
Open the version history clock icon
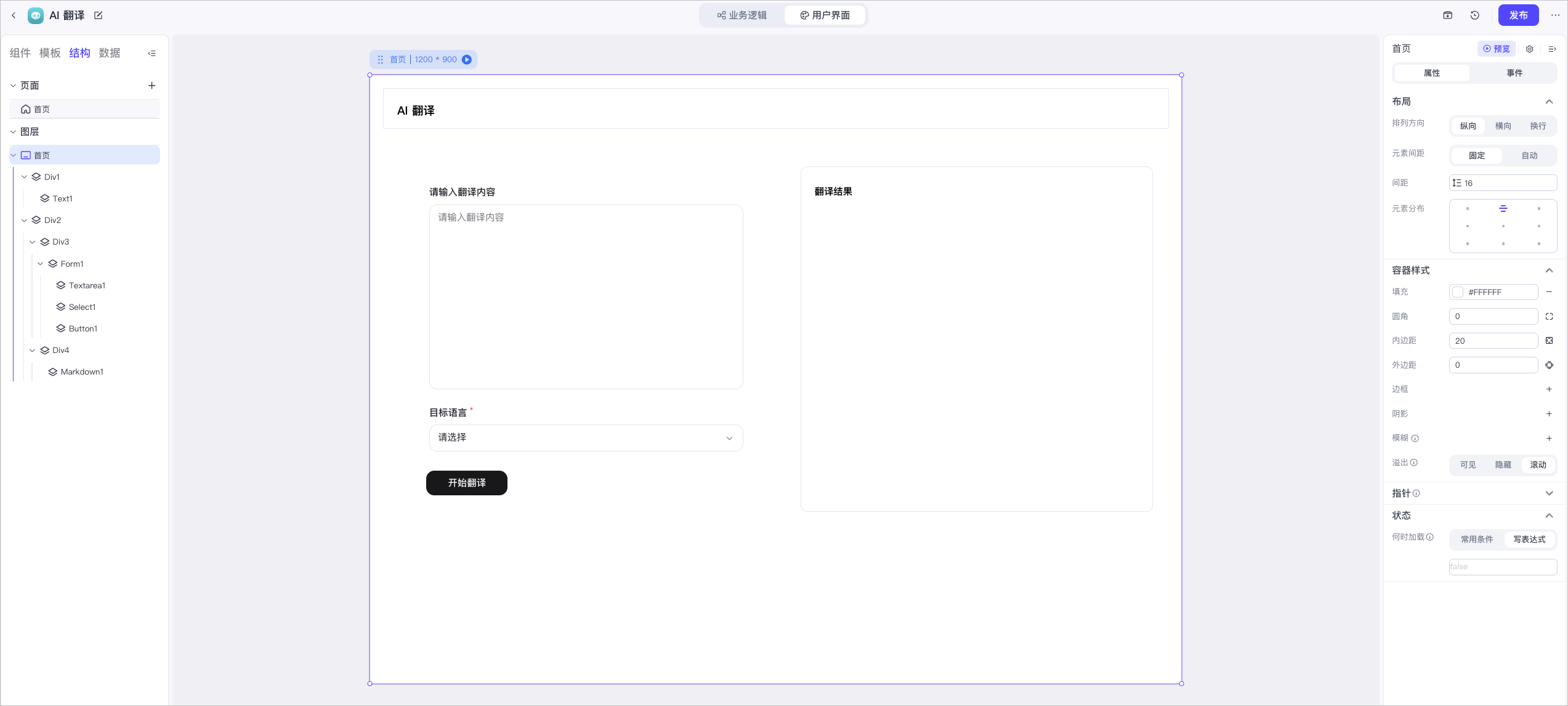click(1474, 15)
